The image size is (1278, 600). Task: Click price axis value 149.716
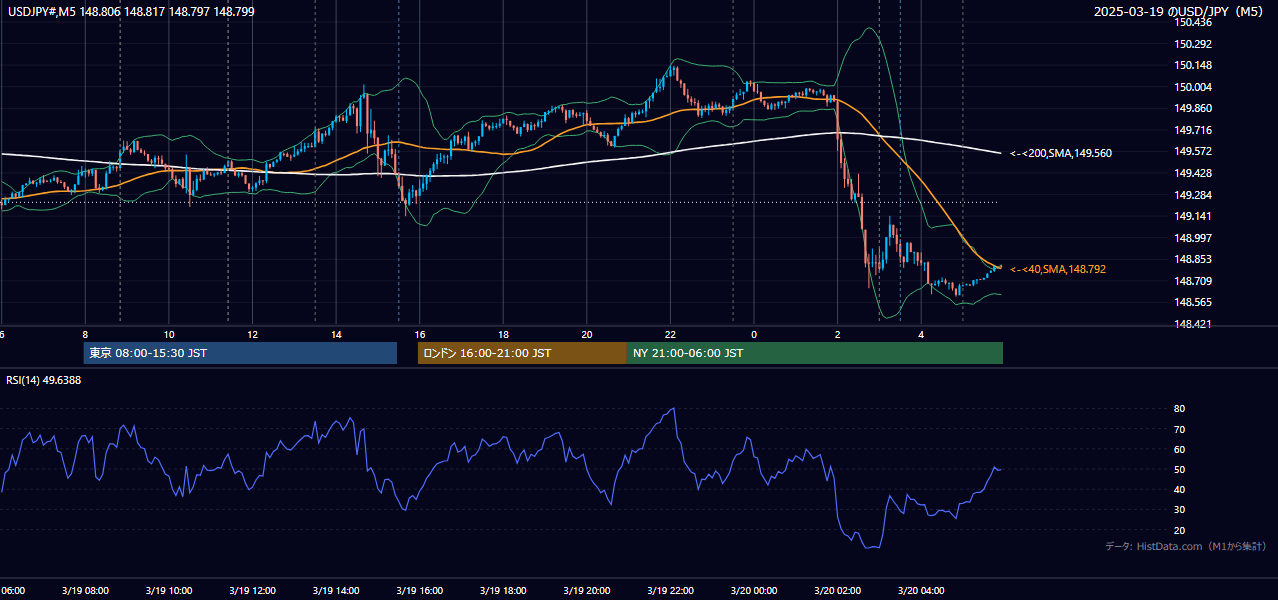click(x=1193, y=130)
